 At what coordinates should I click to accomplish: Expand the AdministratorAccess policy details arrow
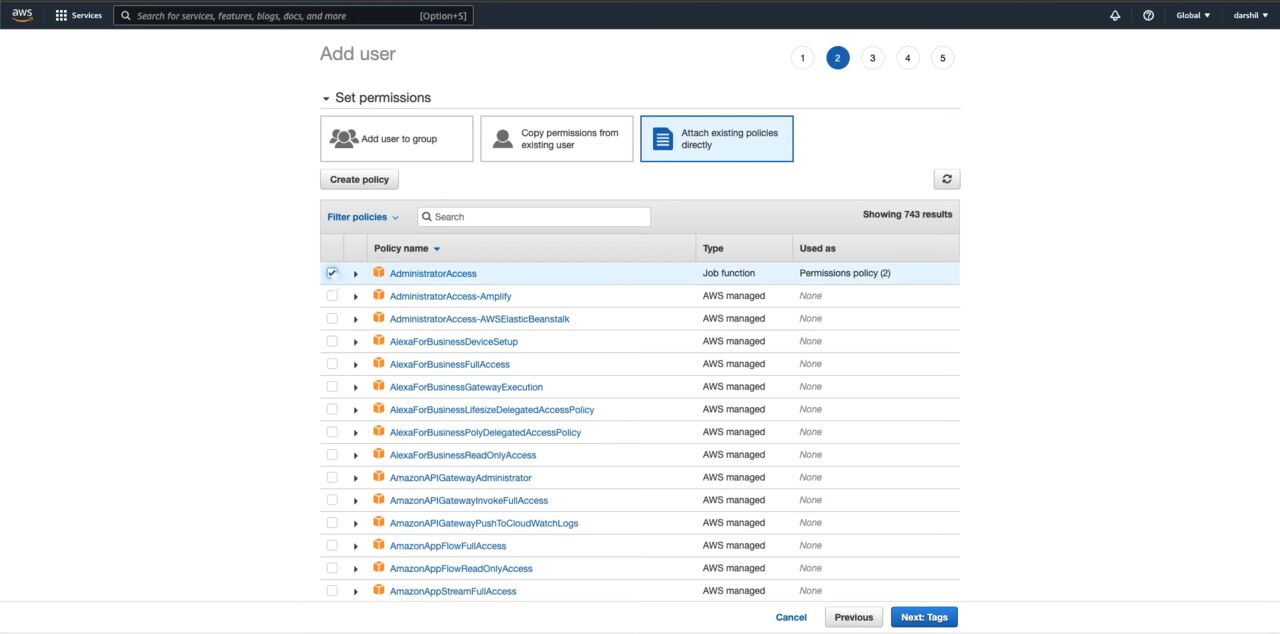[x=356, y=274]
